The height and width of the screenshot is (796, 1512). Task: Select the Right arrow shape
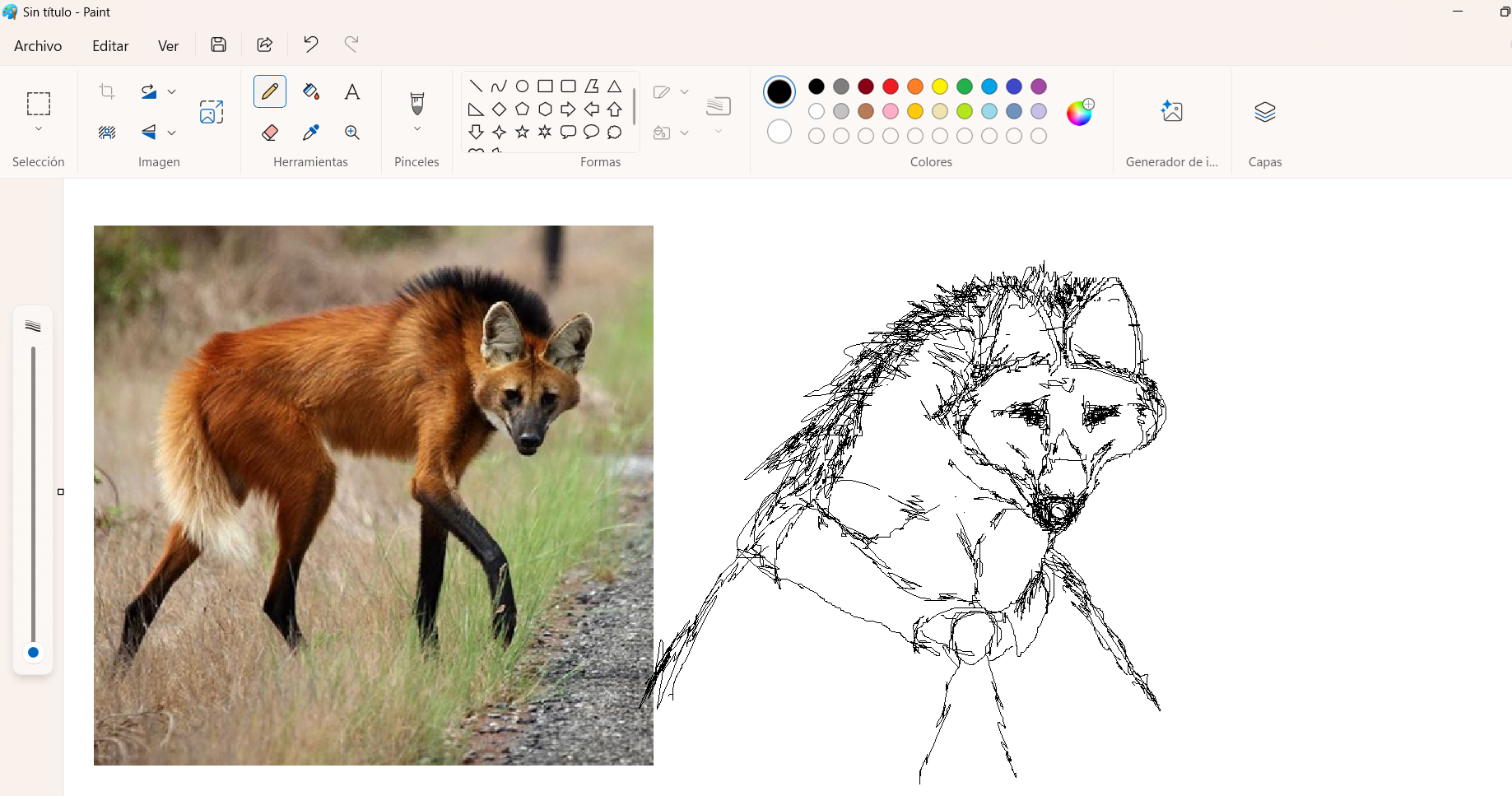568,109
